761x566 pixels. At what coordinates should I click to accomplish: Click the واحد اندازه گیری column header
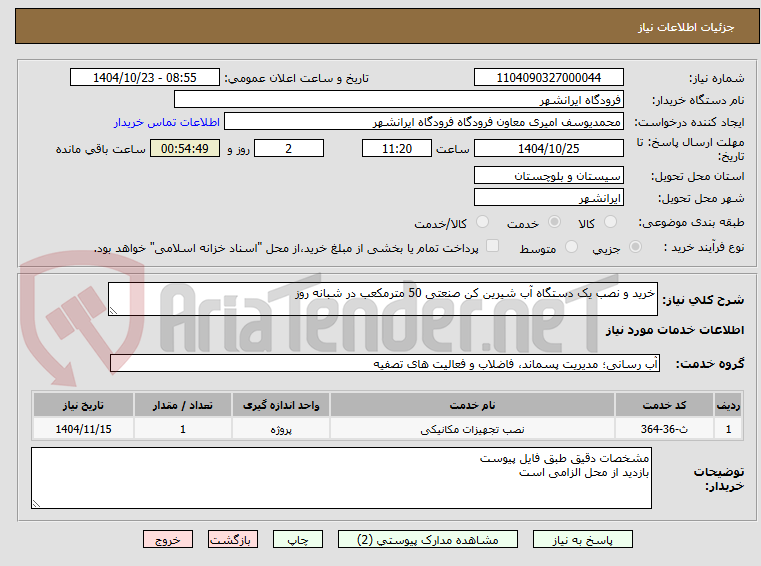pos(281,405)
